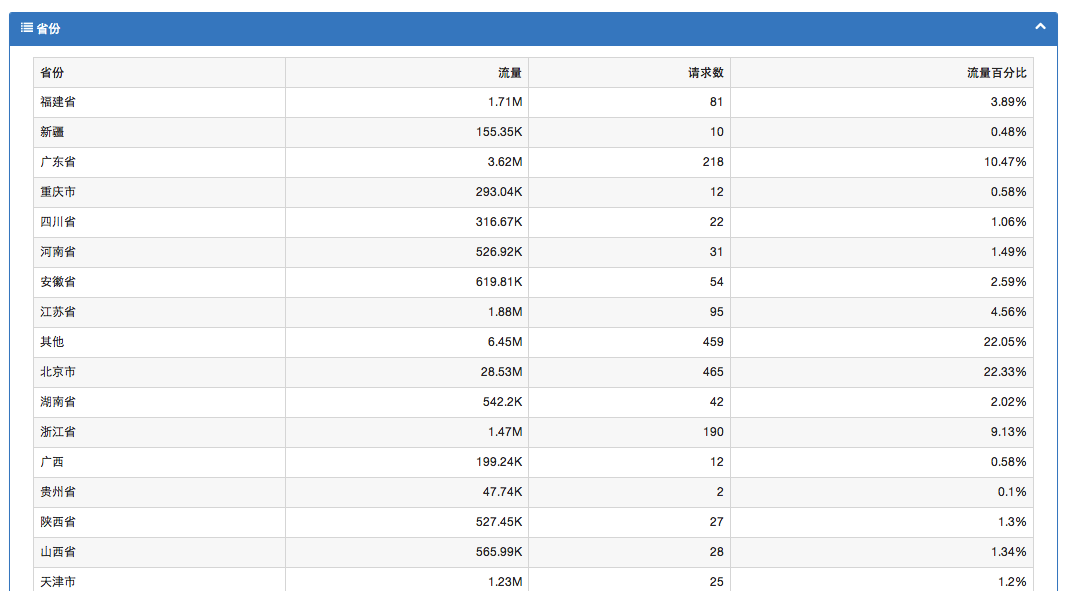The width and height of the screenshot is (1067, 591).
Task: Click the 省份 column header
Action: pos(52,73)
